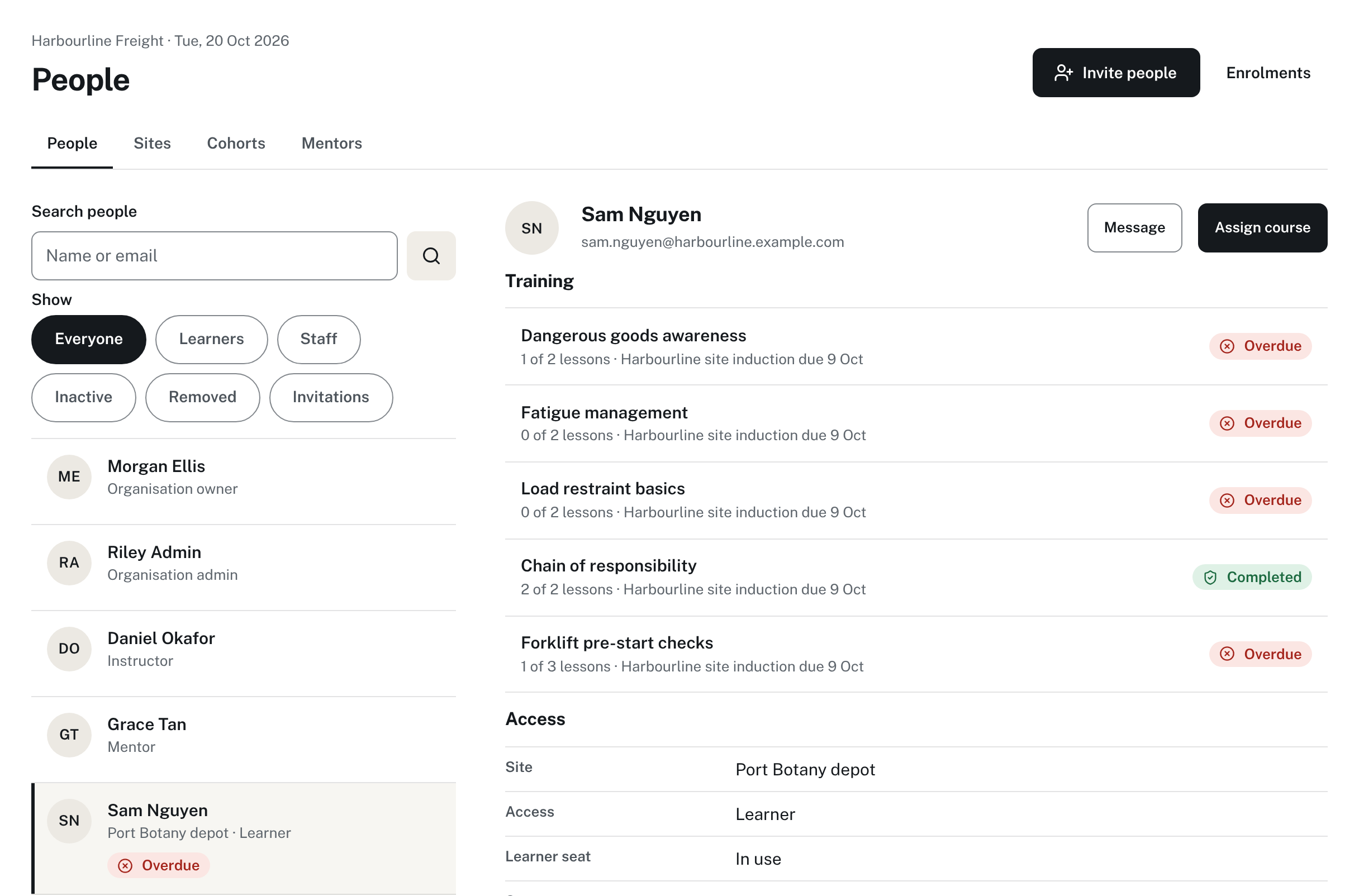The width and height of the screenshot is (1359, 896).
Task: Click the RA avatar for Riley Admin
Action: click(69, 563)
